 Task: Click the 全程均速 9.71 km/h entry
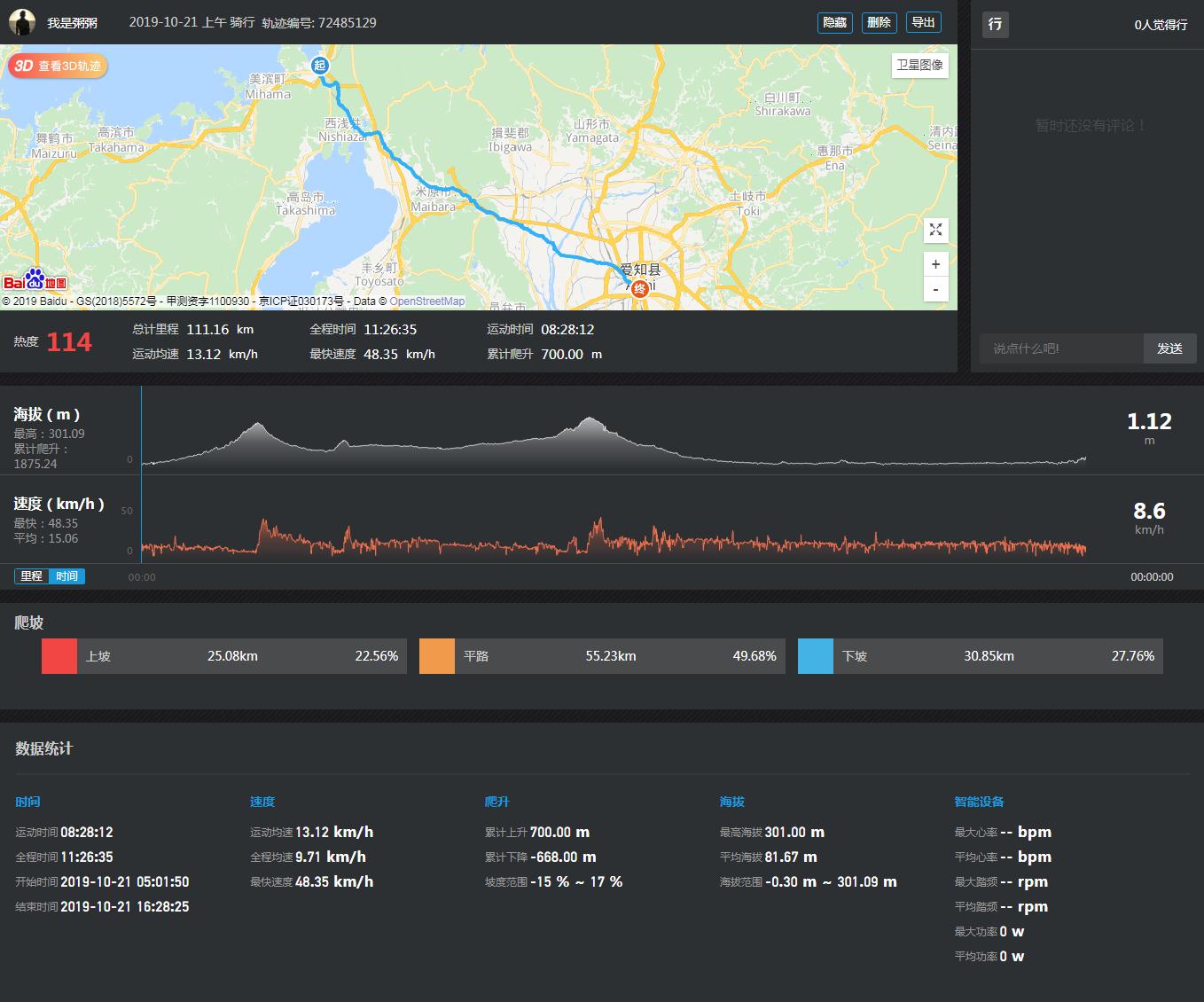tap(308, 857)
